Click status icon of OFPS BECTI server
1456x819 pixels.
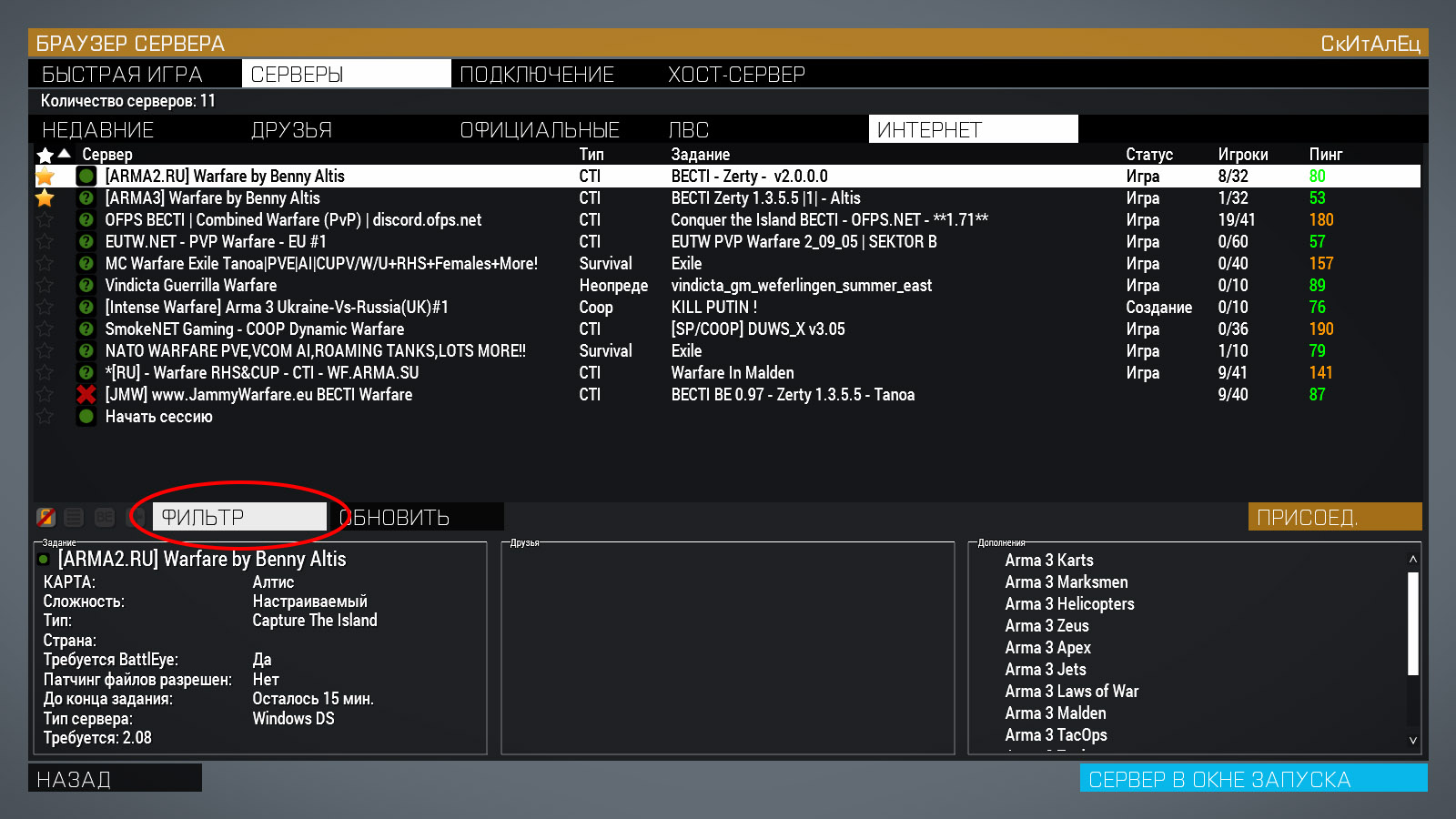point(86,219)
